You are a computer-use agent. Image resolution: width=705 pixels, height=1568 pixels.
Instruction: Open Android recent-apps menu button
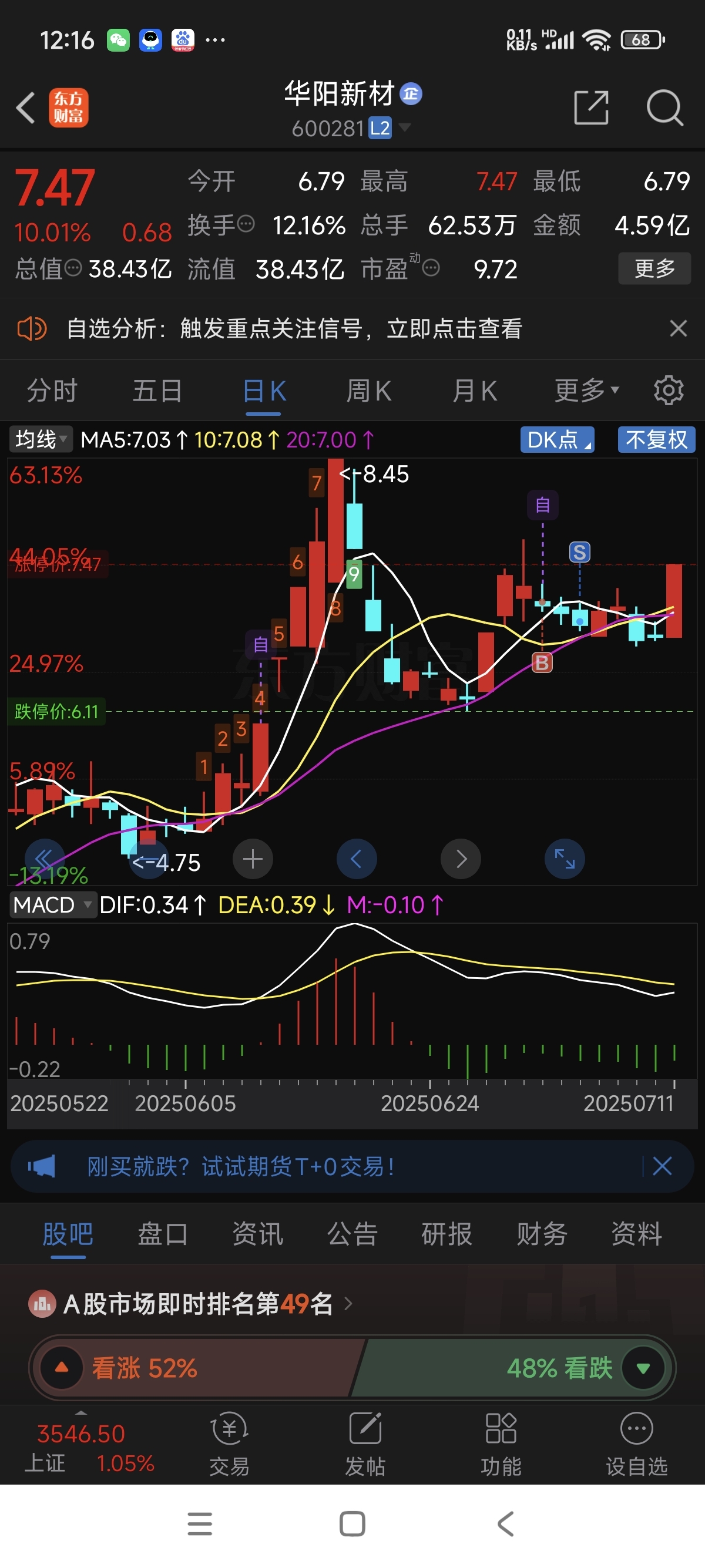(x=200, y=1523)
